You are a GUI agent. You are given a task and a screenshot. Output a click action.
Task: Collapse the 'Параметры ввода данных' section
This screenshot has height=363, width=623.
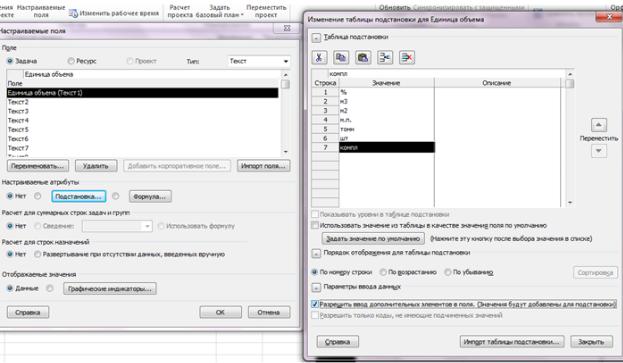tap(316, 287)
